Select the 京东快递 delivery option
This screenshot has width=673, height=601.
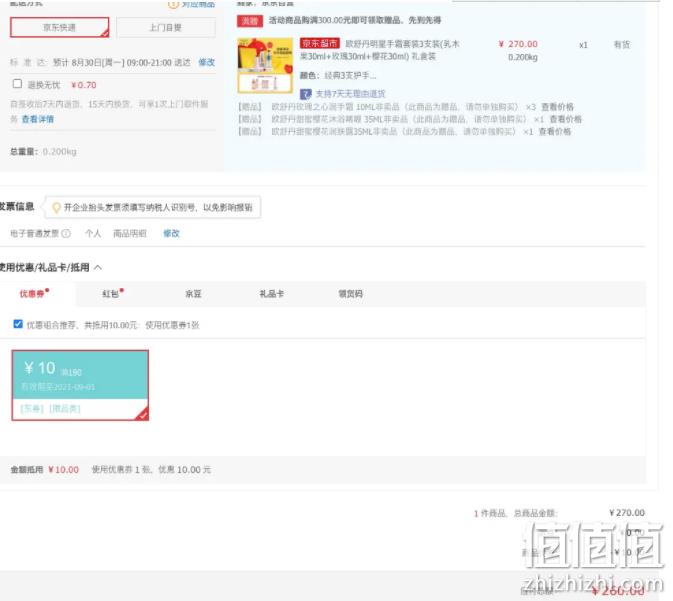click(59, 27)
